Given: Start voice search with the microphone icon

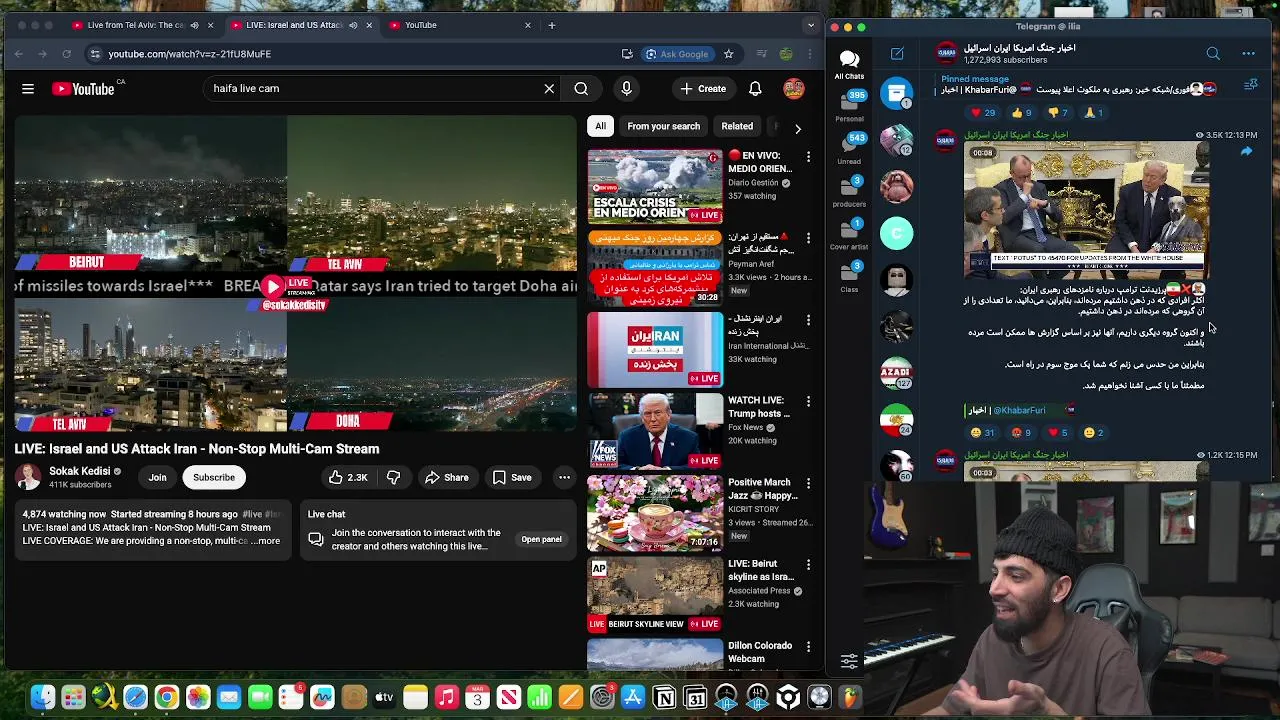Looking at the screenshot, I should (626, 89).
